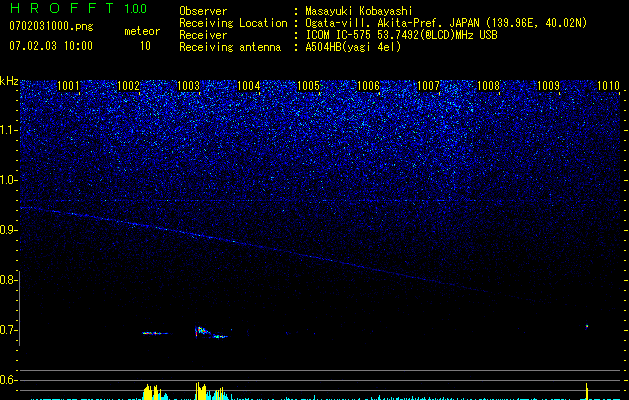Click the Receiver label
Image resolution: width=629 pixels, height=400 pixels.
[x=203, y=35]
